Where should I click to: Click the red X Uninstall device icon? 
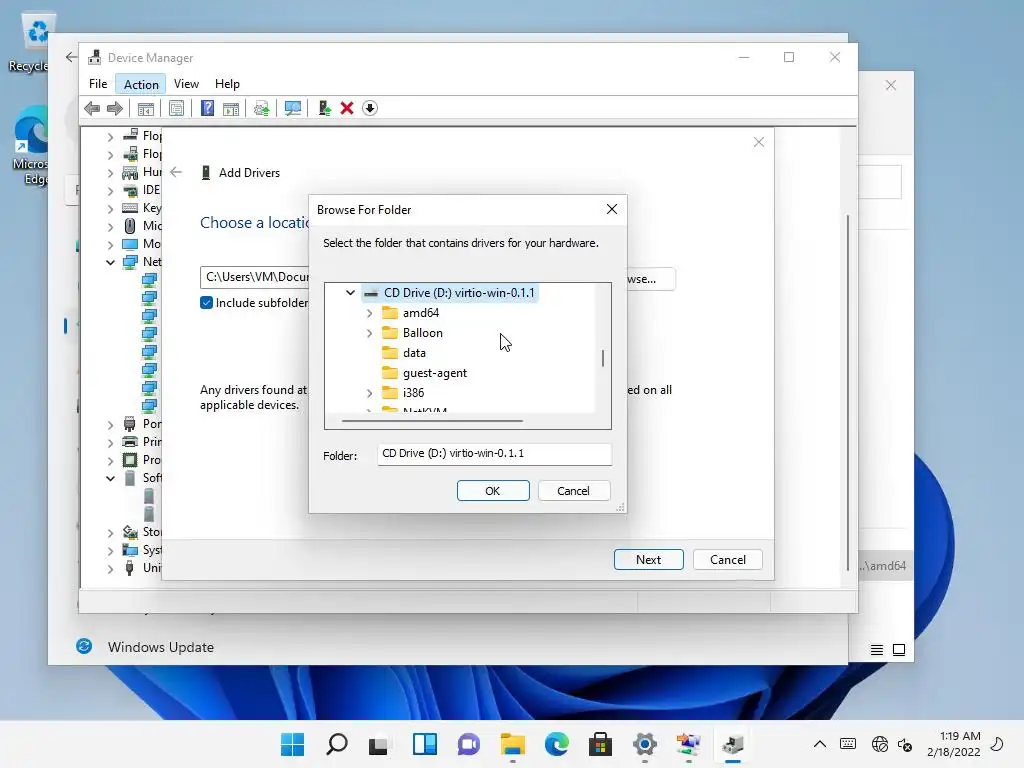(x=347, y=108)
